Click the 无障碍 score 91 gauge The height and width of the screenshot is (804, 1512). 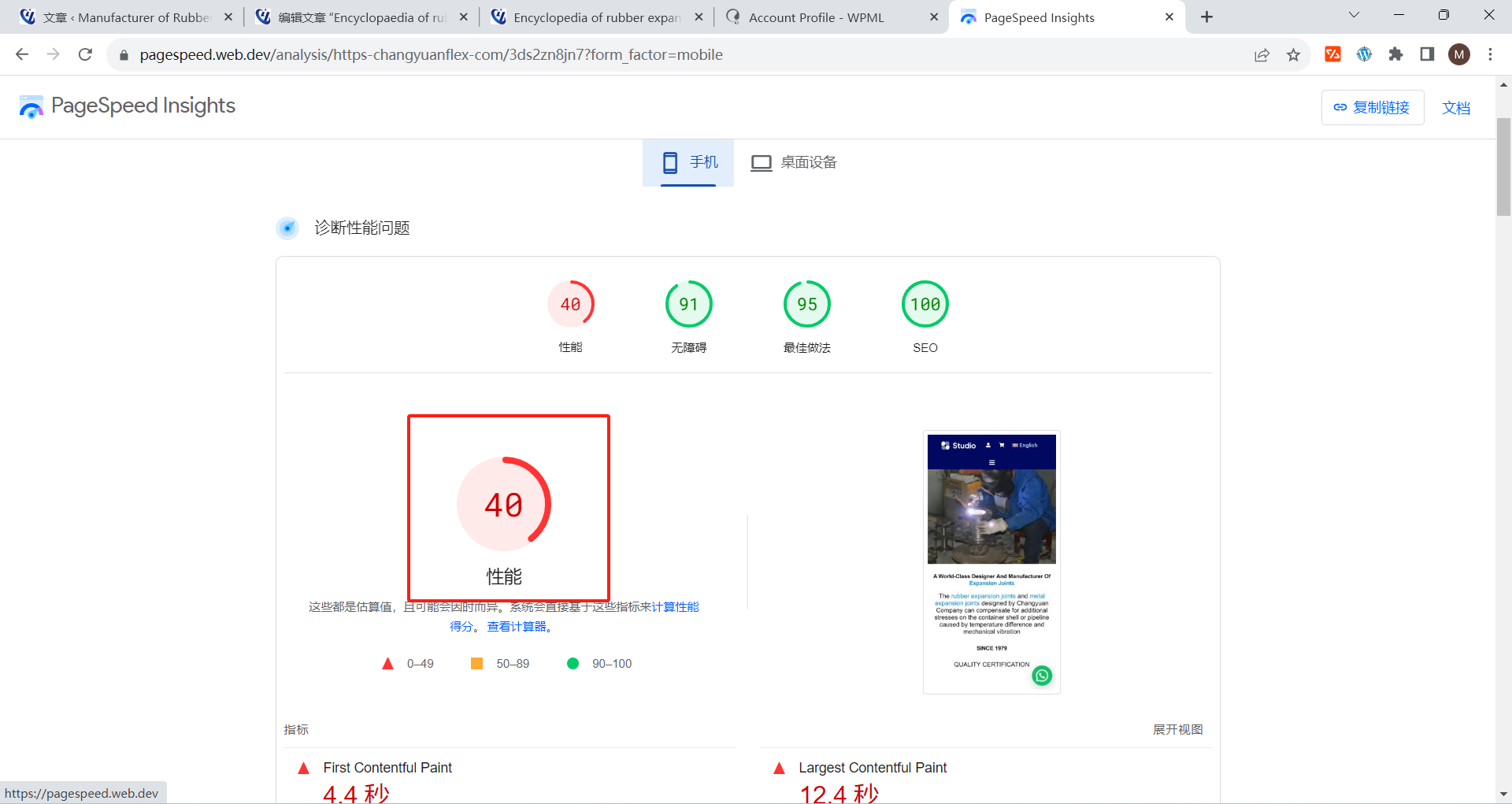coord(689,304)
